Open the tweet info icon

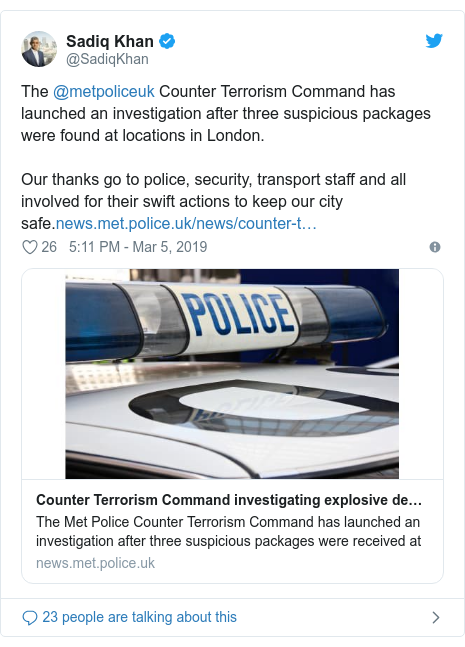(435, 247)
